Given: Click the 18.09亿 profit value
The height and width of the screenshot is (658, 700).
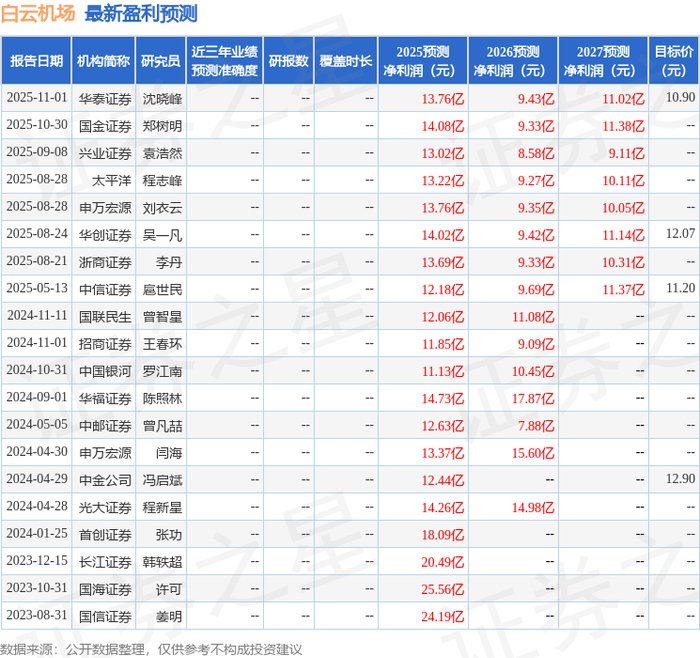Looking at the screenshot, I should tap(443, 535).
